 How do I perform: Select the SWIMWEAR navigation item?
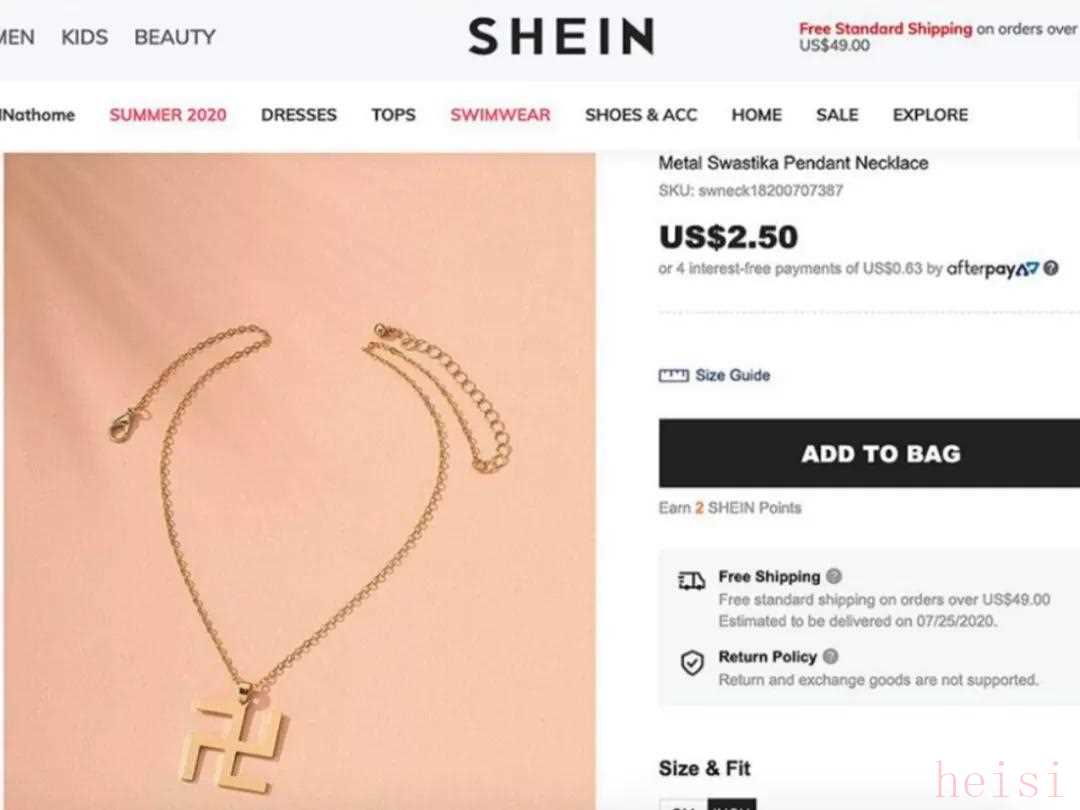pyautogui.click(x=500, y=115)
